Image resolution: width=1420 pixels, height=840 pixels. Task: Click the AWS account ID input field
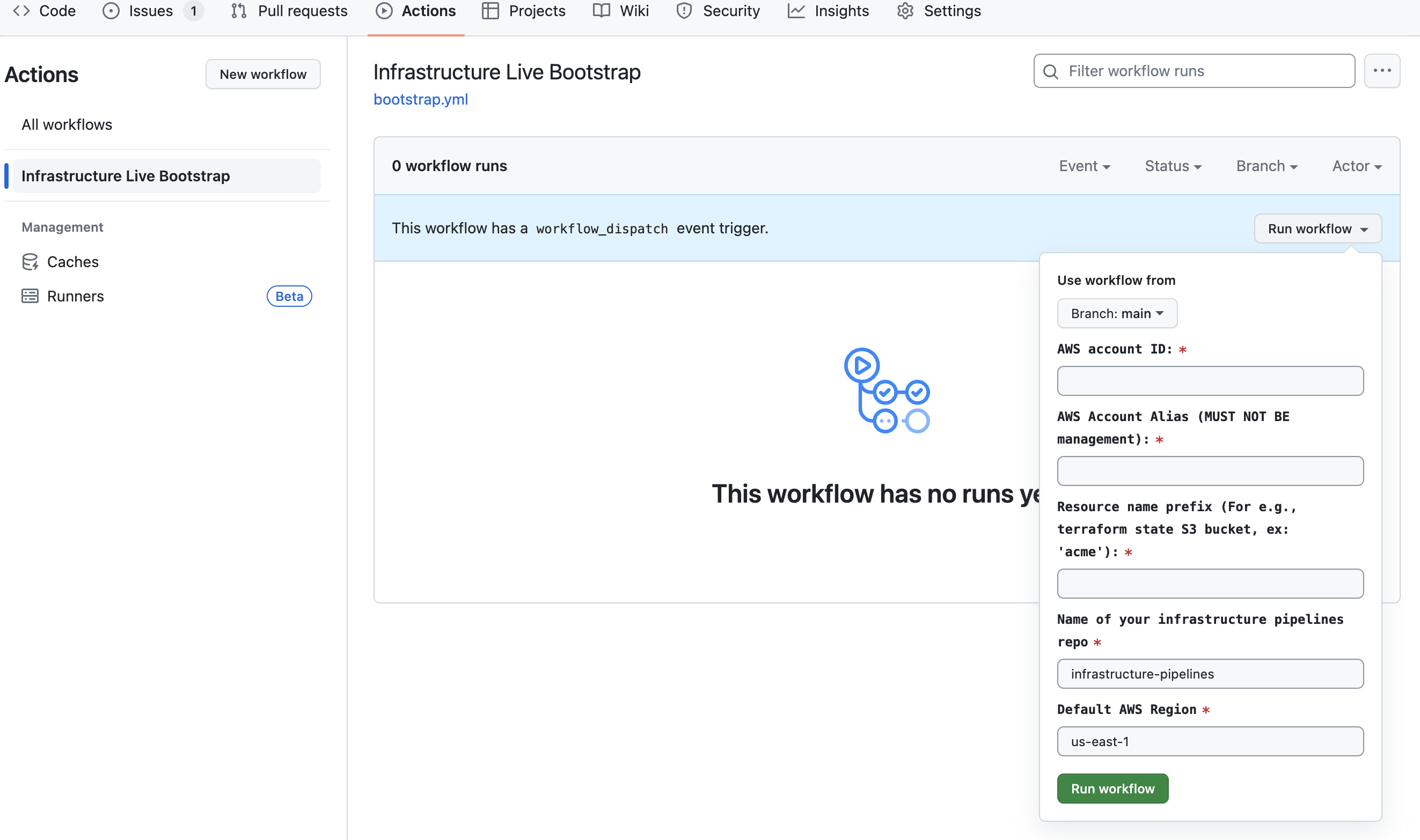click(x=1210, y=380)
